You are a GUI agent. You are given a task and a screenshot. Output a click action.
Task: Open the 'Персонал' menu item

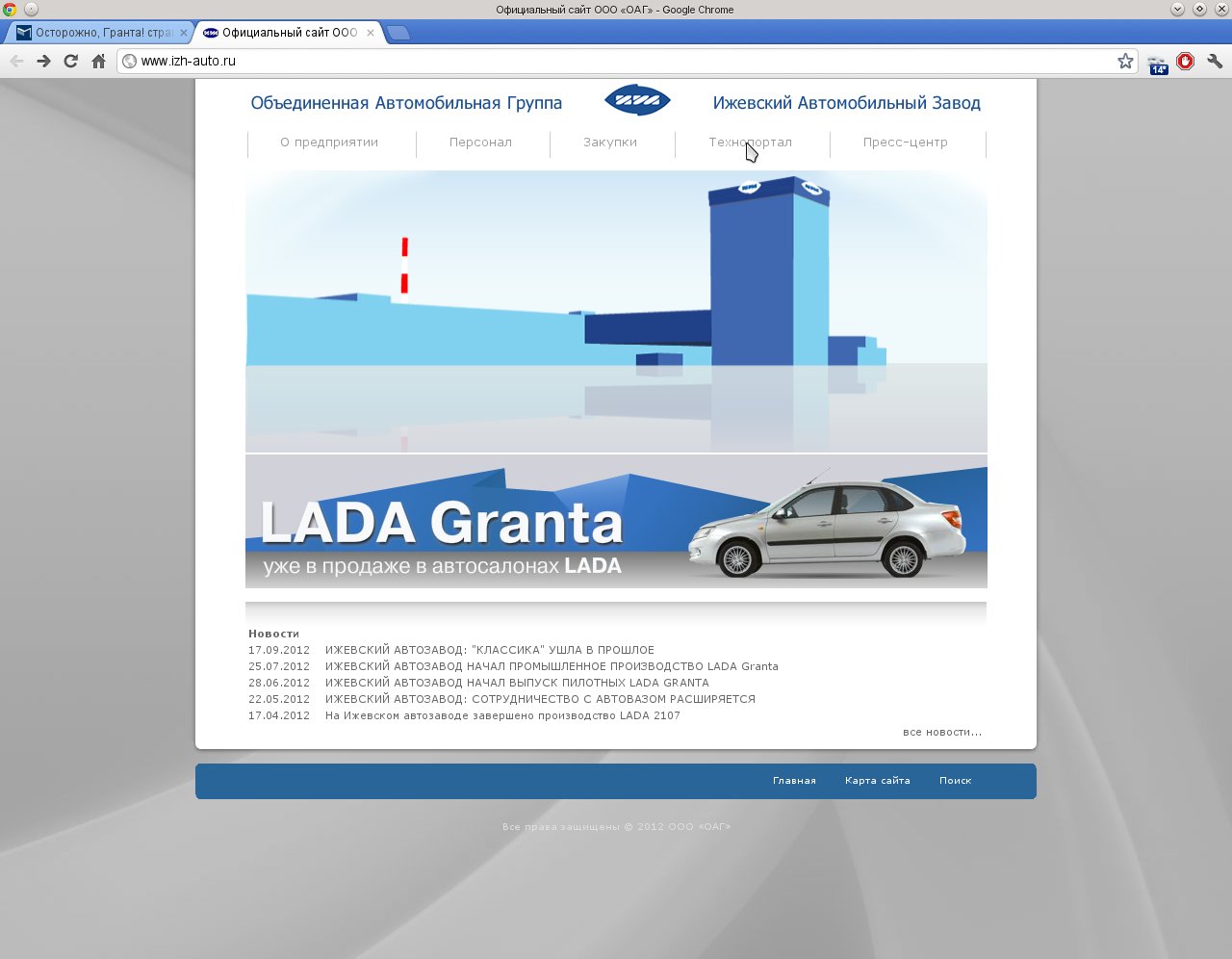[x=480, y=143]
